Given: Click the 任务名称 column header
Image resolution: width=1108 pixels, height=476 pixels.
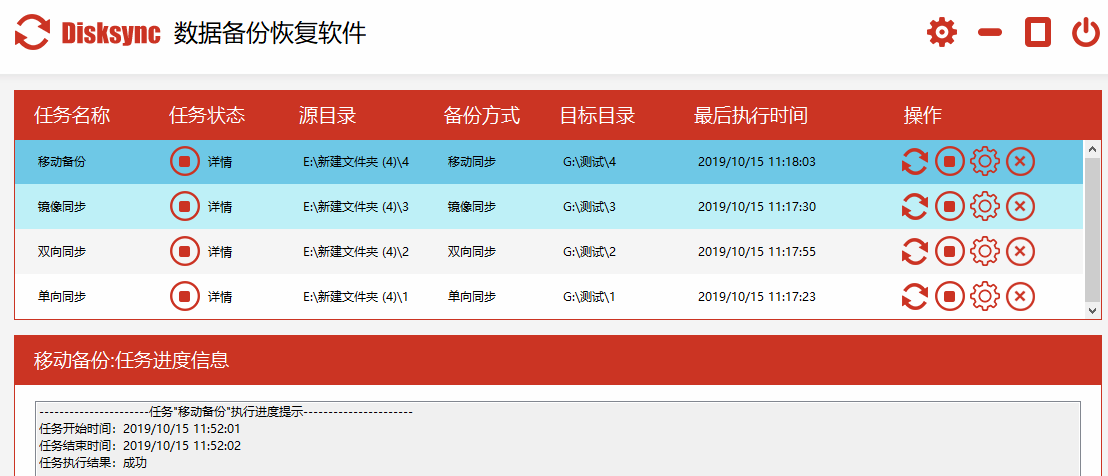Looking at the screenshot, I should (72, 115).
